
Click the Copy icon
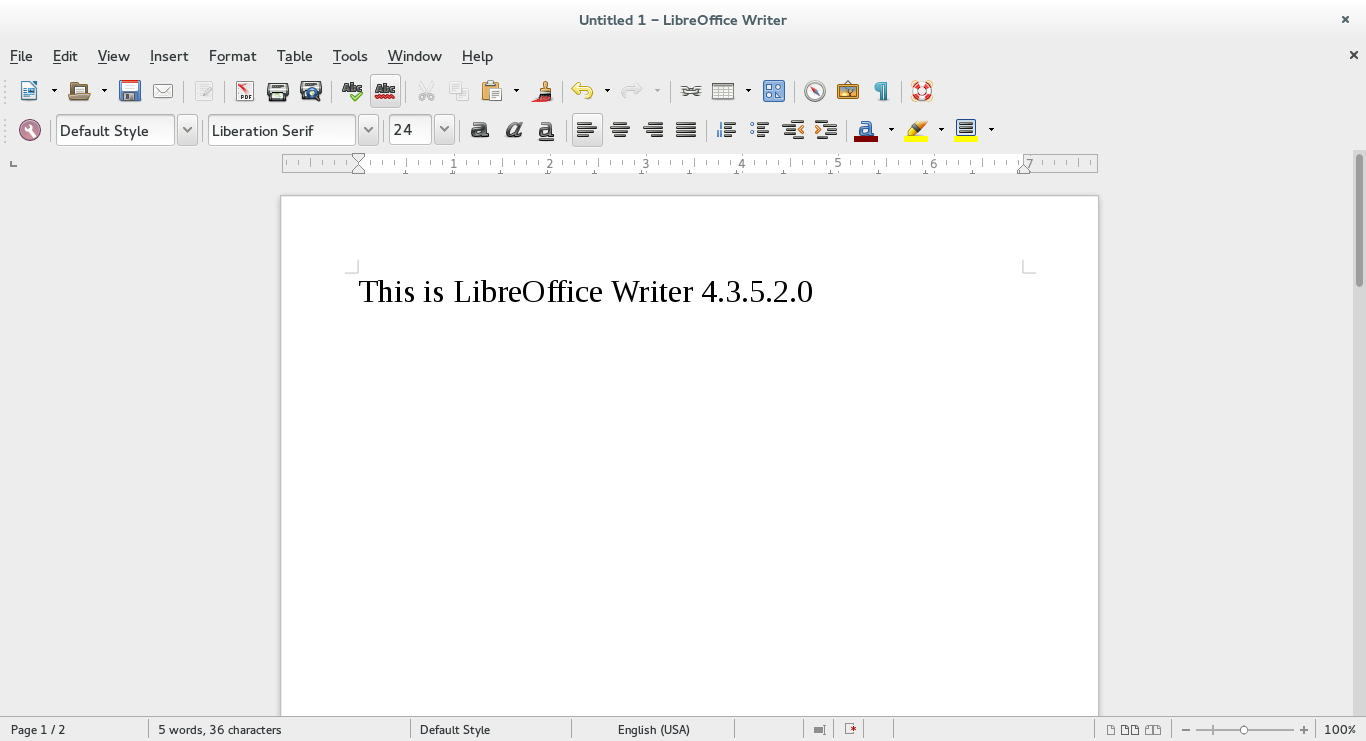pyautogui.click(x=459, y=91)
